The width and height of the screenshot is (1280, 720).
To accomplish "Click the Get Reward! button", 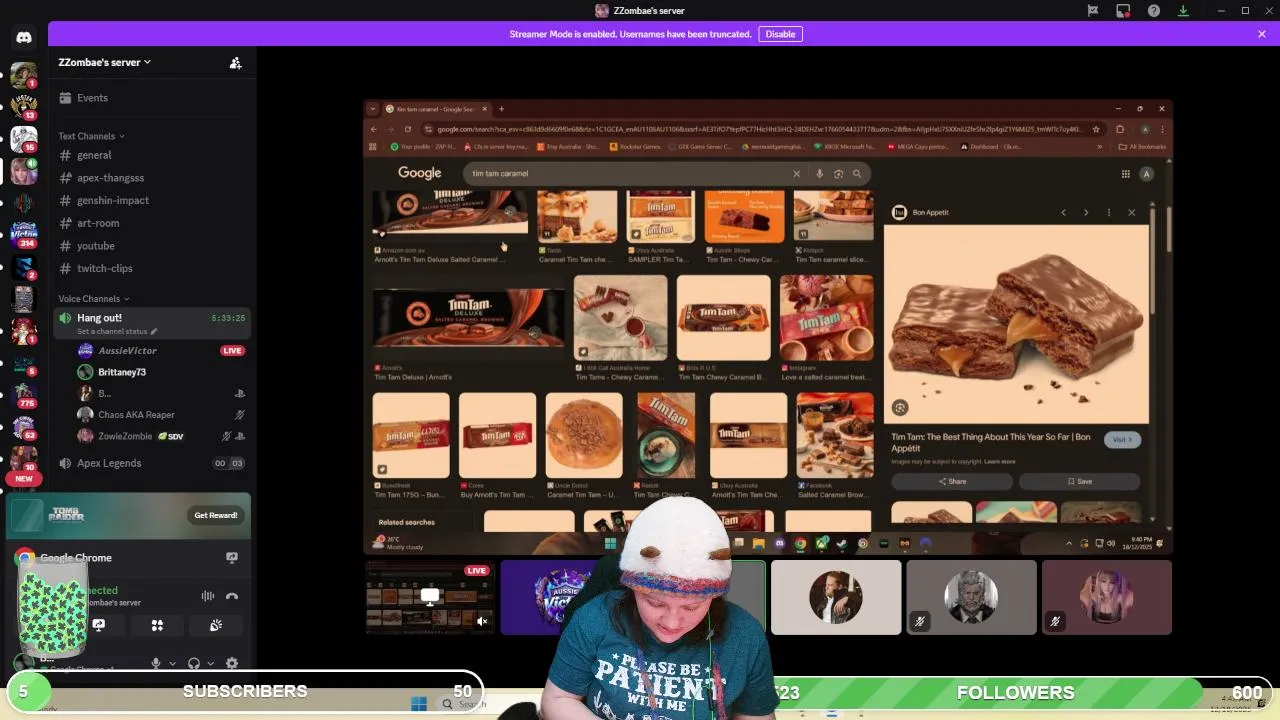I will 216,515.
